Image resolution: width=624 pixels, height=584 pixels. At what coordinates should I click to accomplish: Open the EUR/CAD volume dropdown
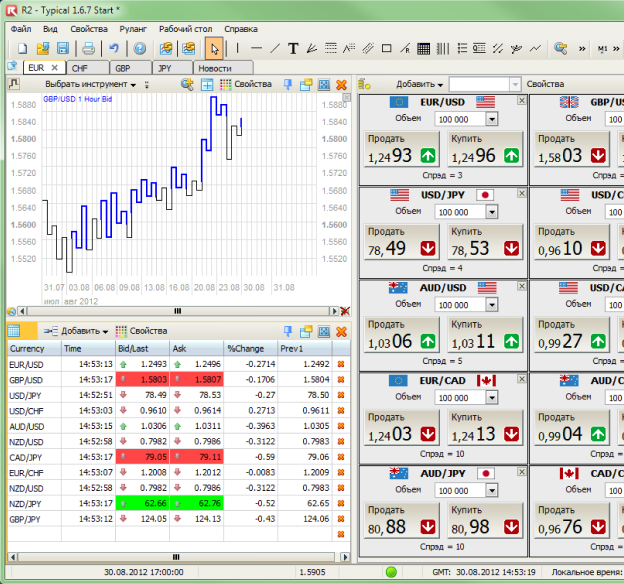pyautogui.click(x=492, y=397)
